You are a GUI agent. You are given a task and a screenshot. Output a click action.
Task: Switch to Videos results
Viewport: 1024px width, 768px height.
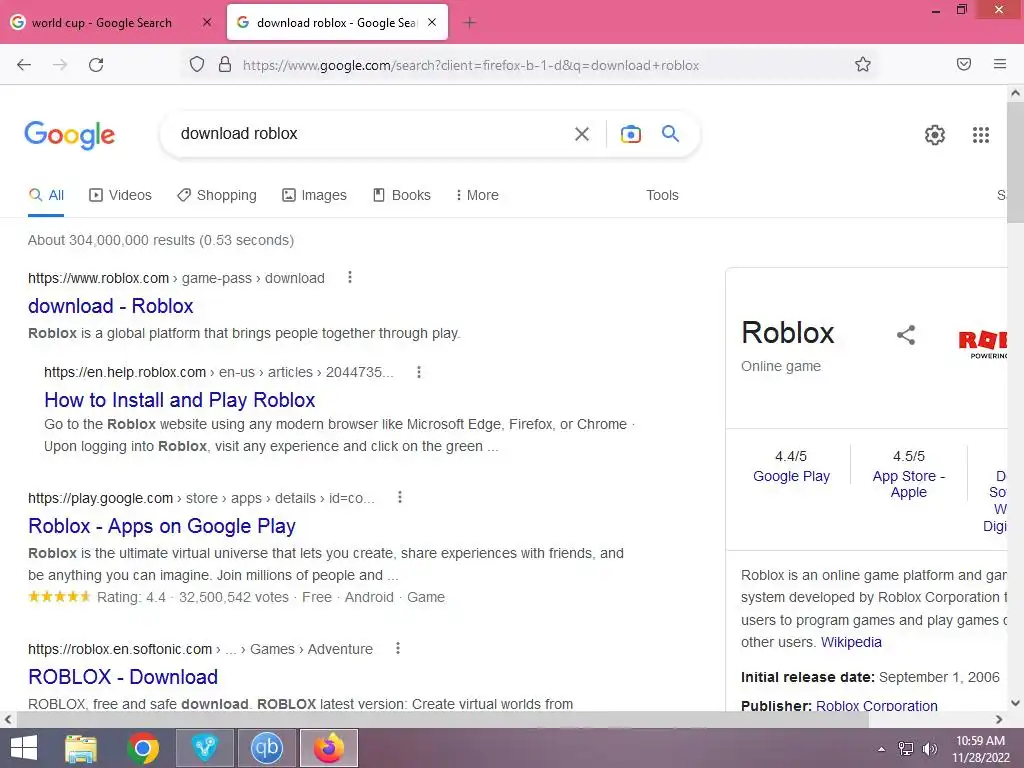[x=120, y=195]
